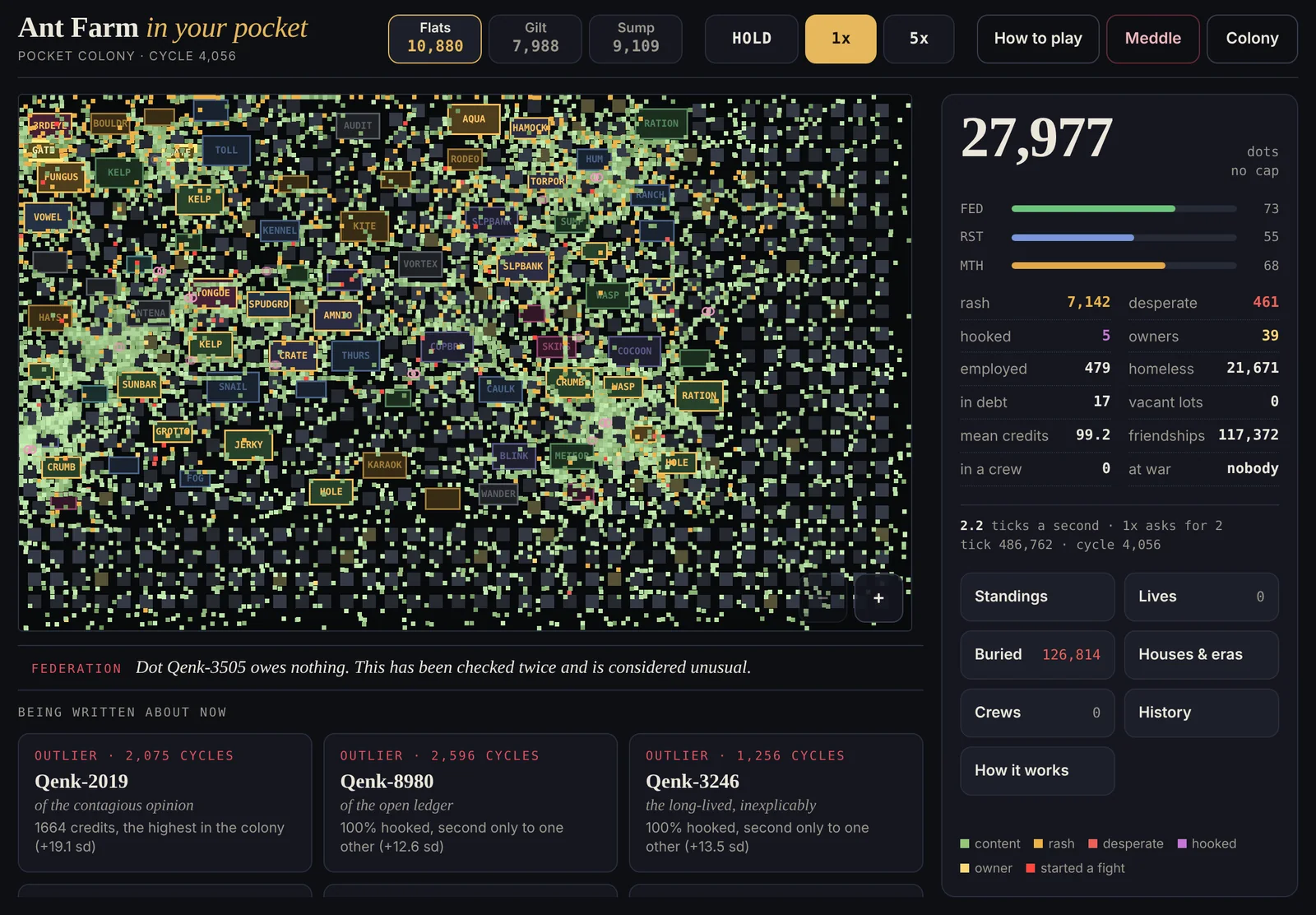Screen dimensions: 1316x915
Task: Click the rash count 7,142
Action: (x=1088, y=303)
